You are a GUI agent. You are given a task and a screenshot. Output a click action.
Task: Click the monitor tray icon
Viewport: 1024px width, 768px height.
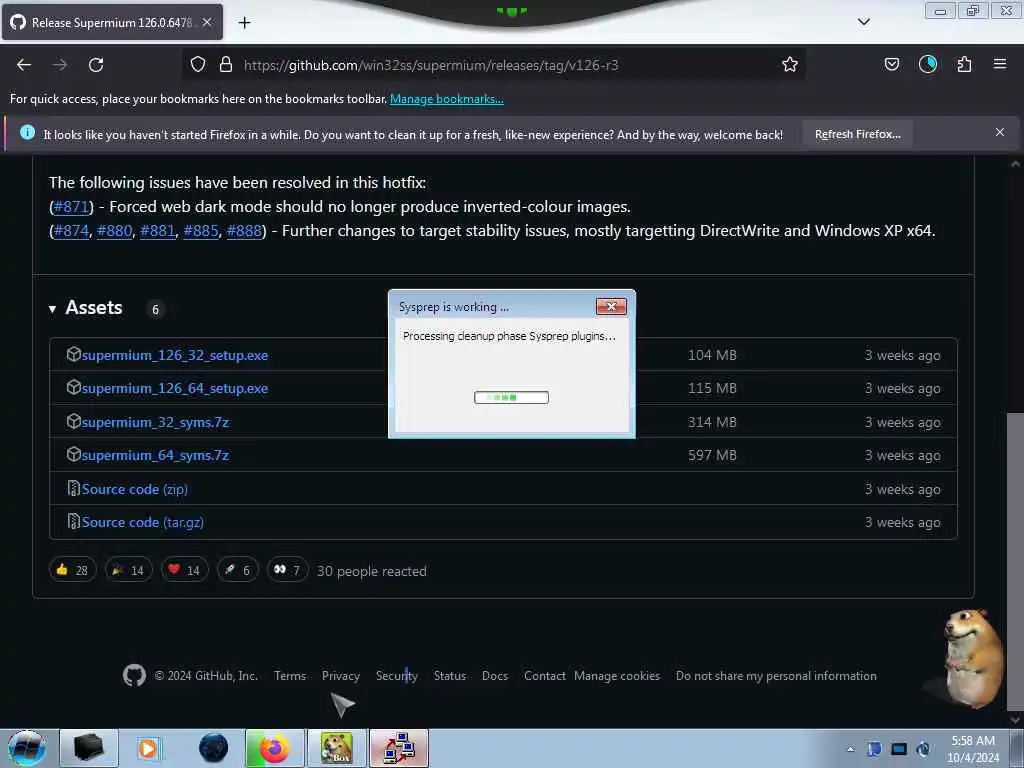[x=899, y=749]
